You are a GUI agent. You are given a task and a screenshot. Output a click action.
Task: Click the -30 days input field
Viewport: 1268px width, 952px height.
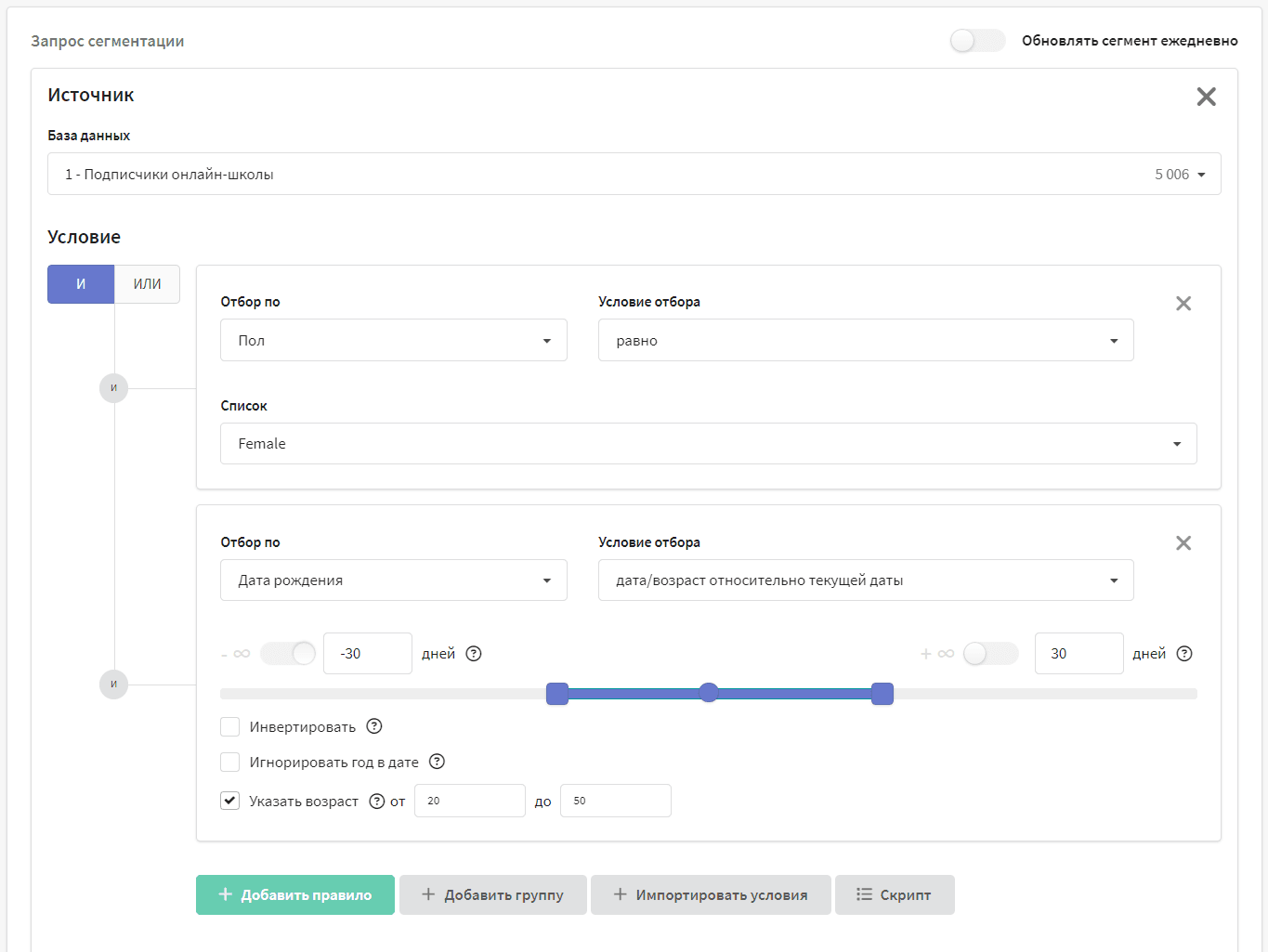point(368,654)
